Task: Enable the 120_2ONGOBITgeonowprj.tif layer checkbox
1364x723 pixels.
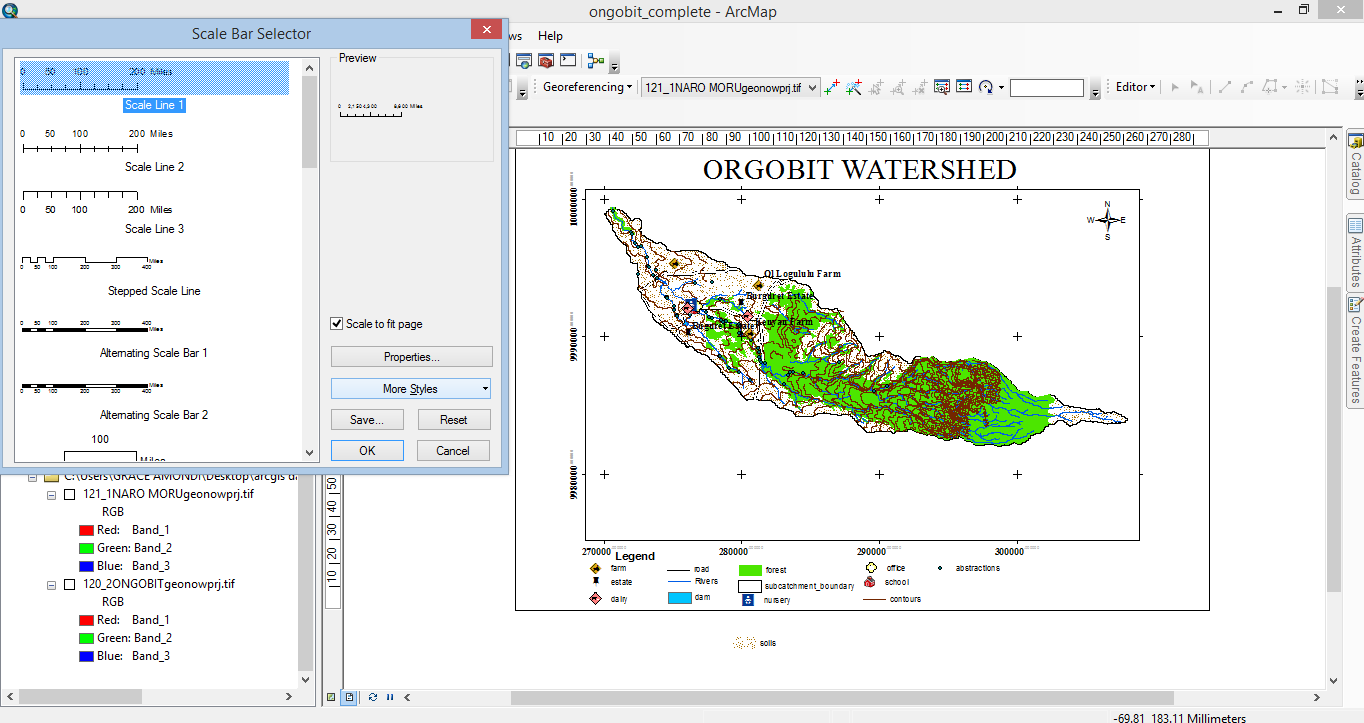Action: click(69, 585)
